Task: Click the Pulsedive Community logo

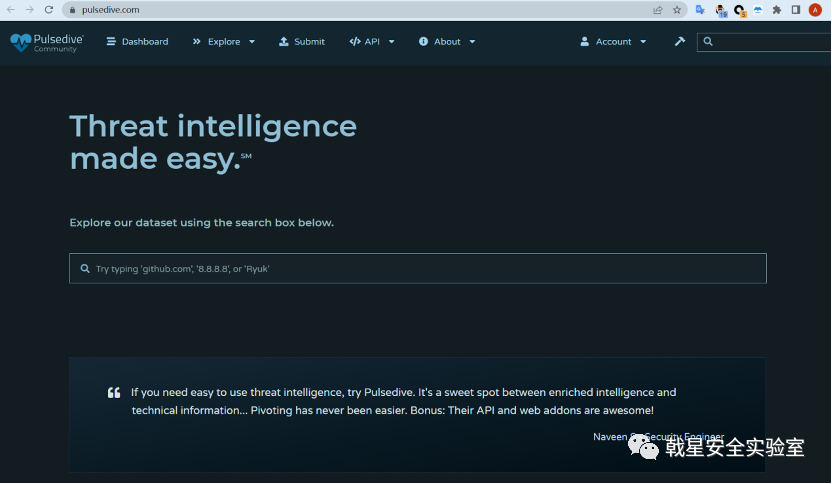Action: [x=47, y=42]
